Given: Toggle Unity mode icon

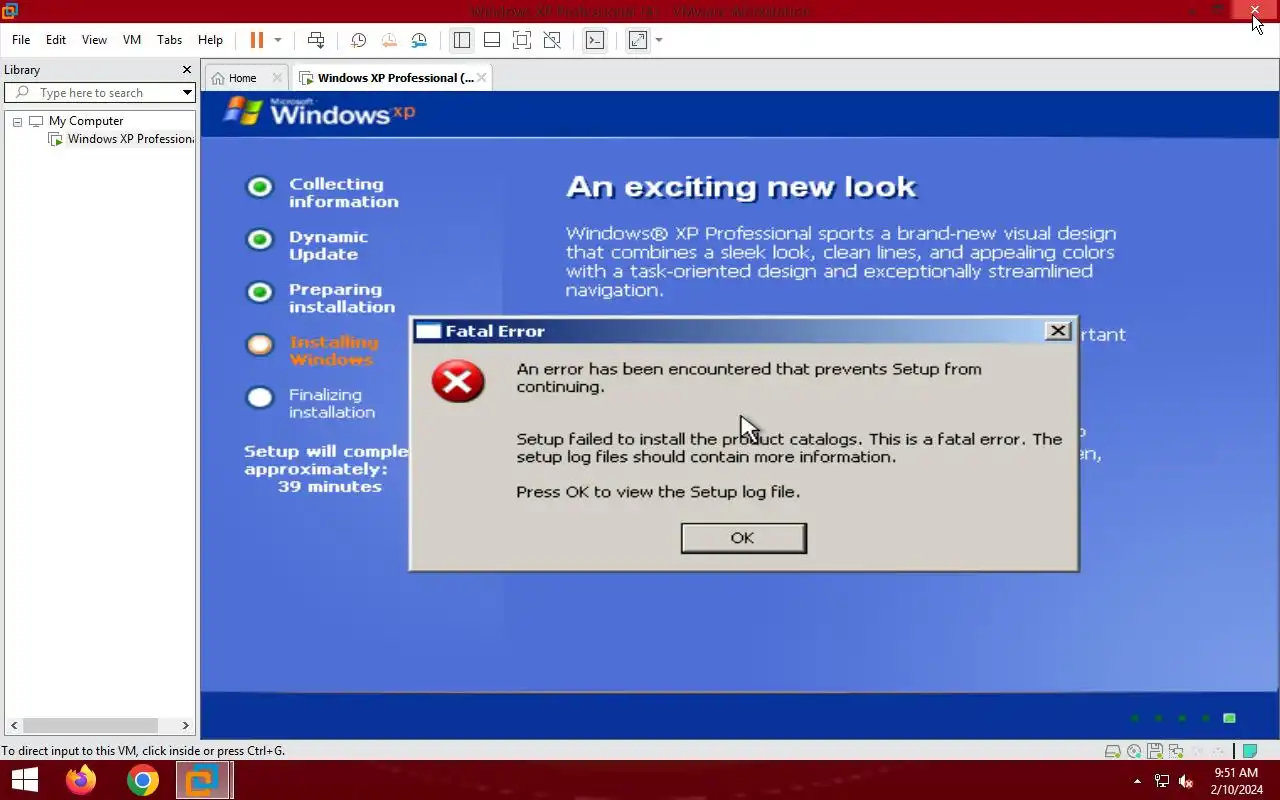Looking at the screenshot, I should (x=552, y=40).
